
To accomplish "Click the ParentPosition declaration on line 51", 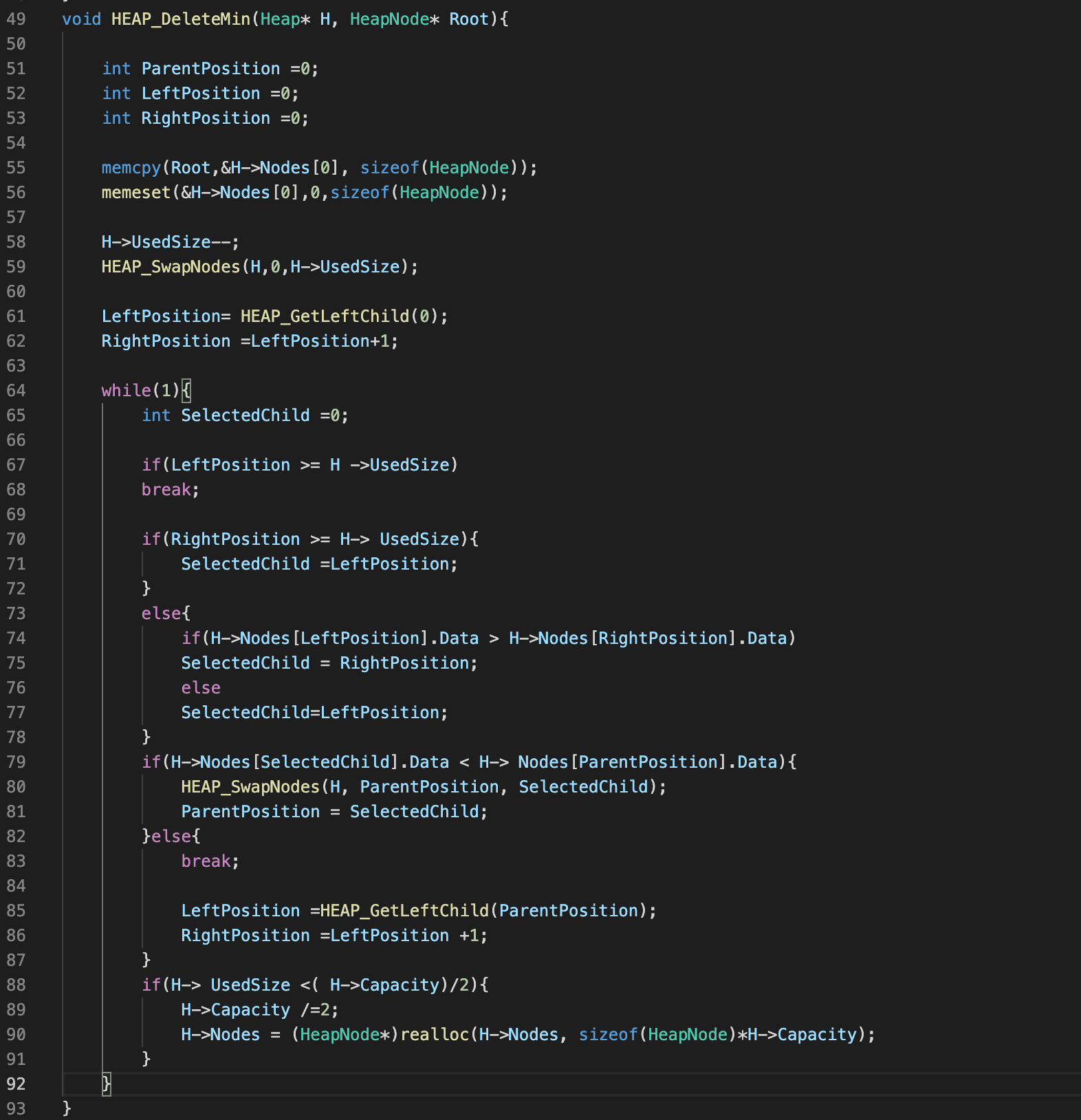I will pyautogui.click(x=210, y=69).
